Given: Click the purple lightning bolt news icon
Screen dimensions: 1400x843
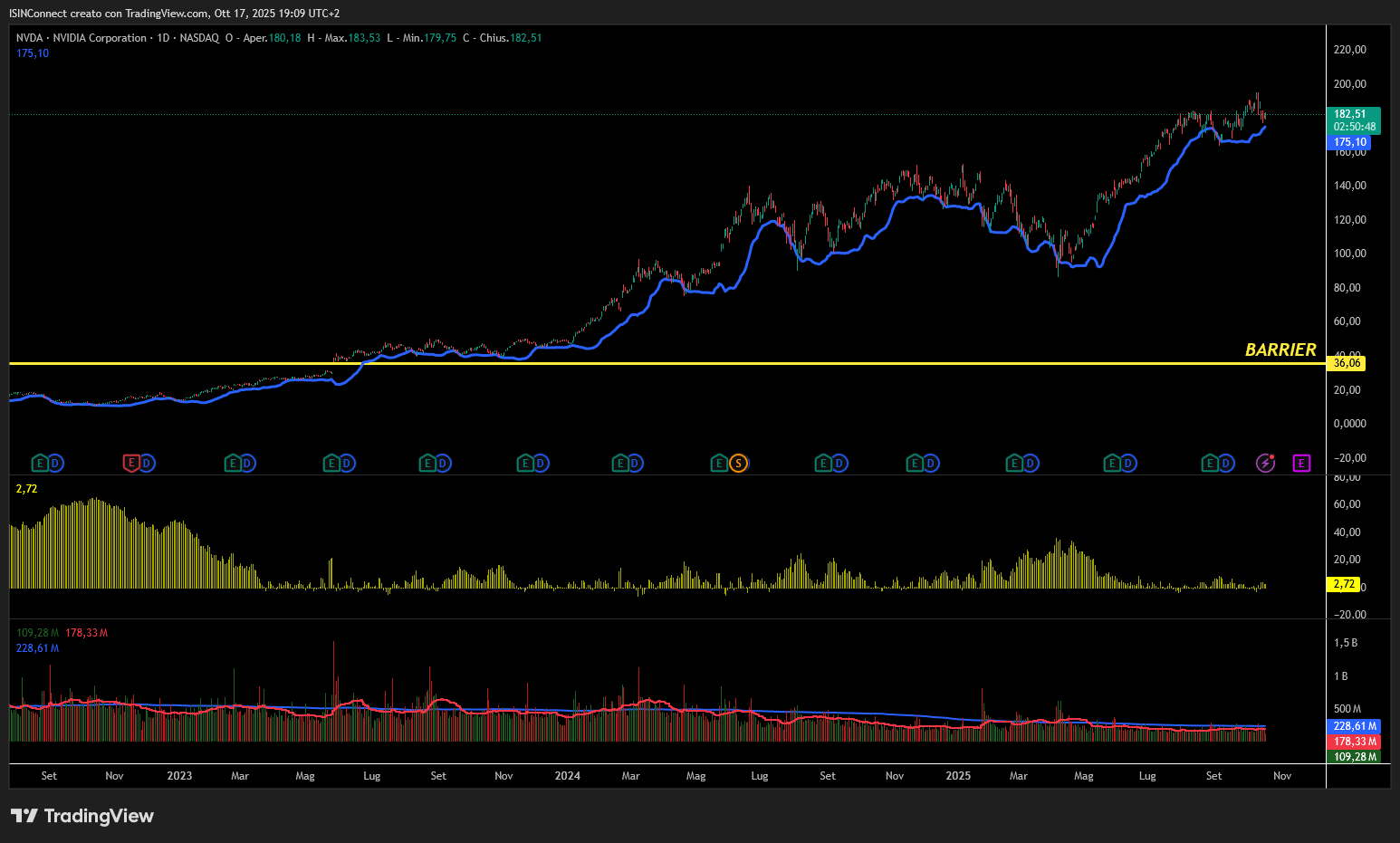Looking at the screenshot, I should [x=1265, y=464].
